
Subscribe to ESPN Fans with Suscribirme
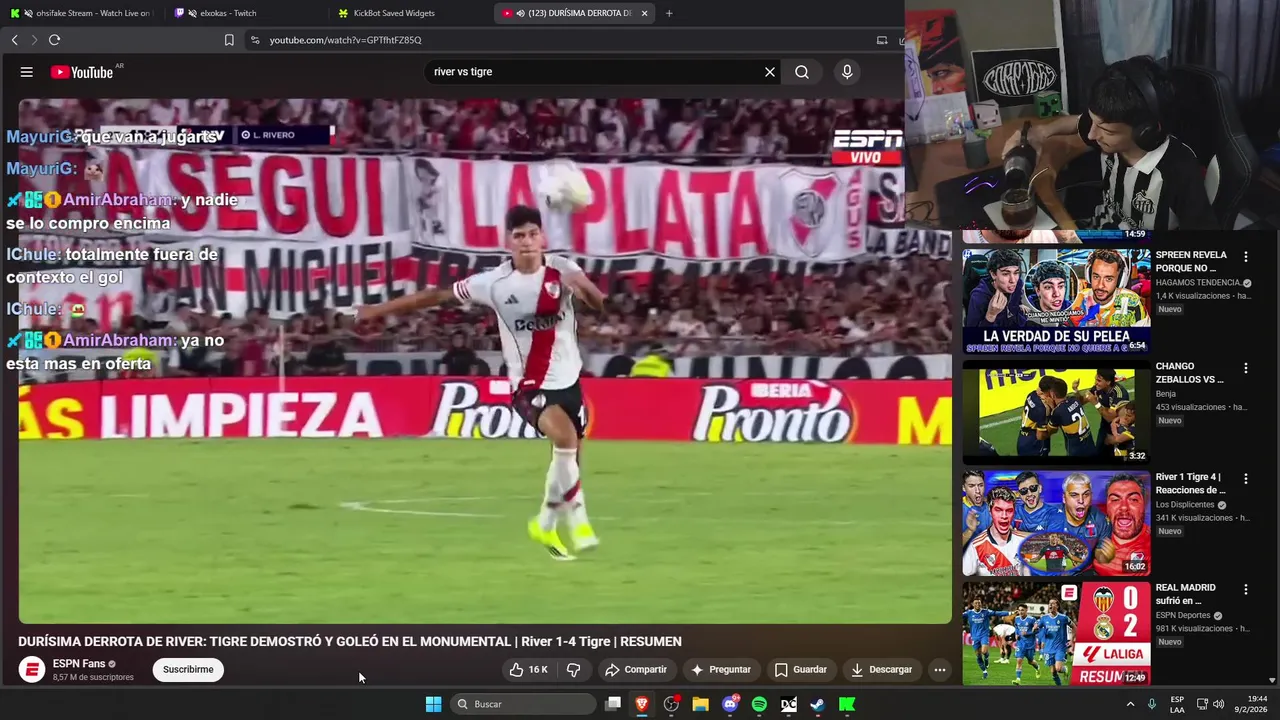click(188, 670)
